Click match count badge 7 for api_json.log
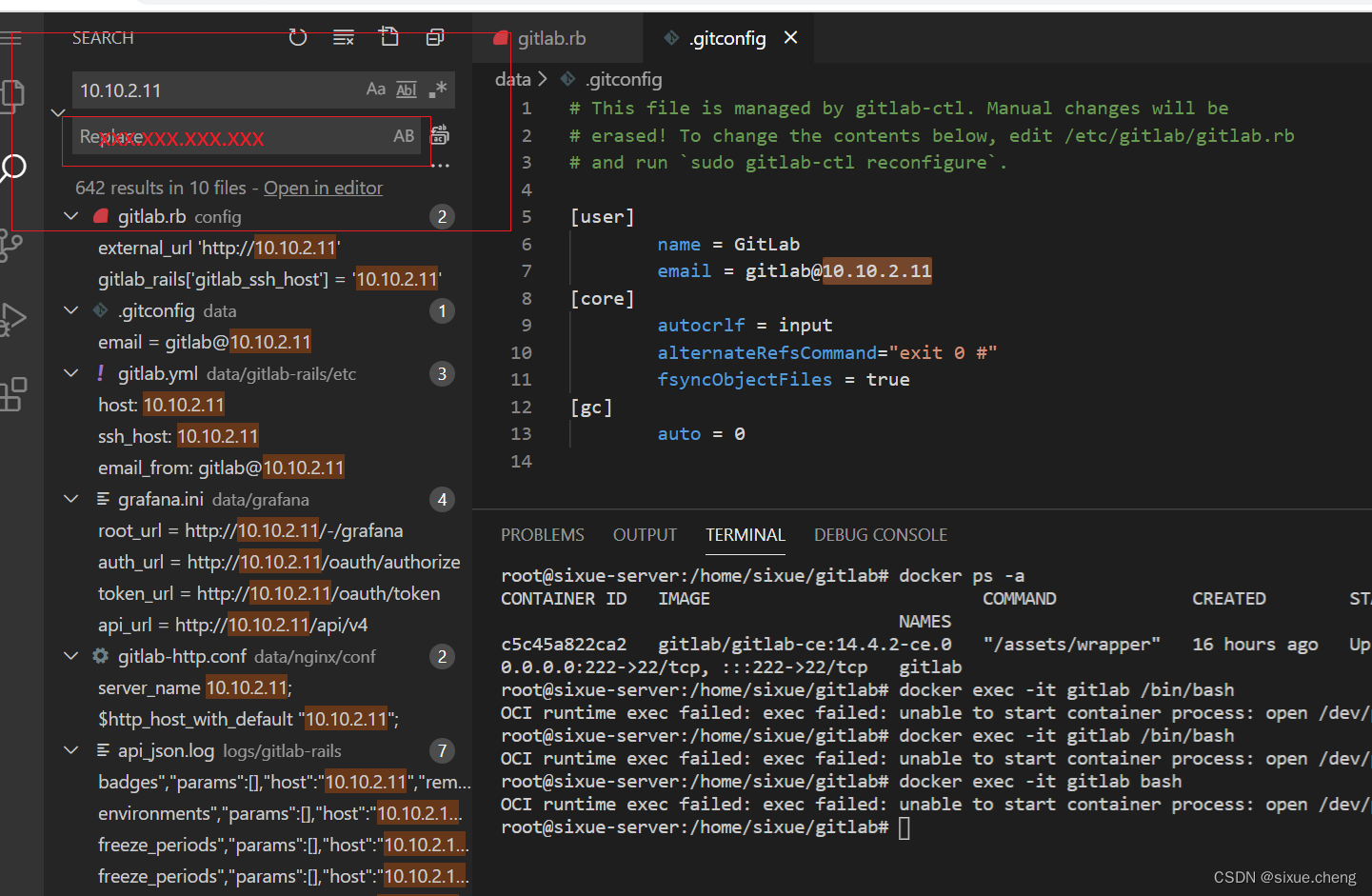This screenshot has height=896, width=1372. coord(442,750)
